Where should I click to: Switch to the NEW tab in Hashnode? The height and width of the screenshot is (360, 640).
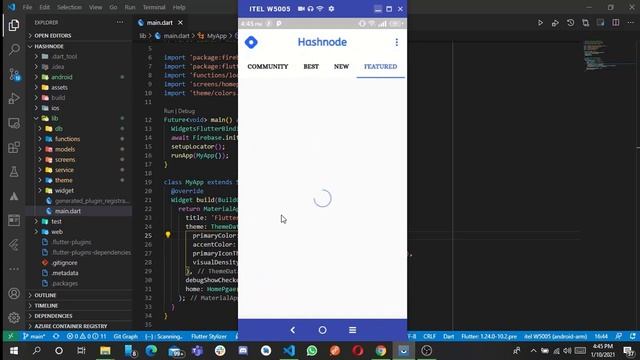[x=341, y=67]
